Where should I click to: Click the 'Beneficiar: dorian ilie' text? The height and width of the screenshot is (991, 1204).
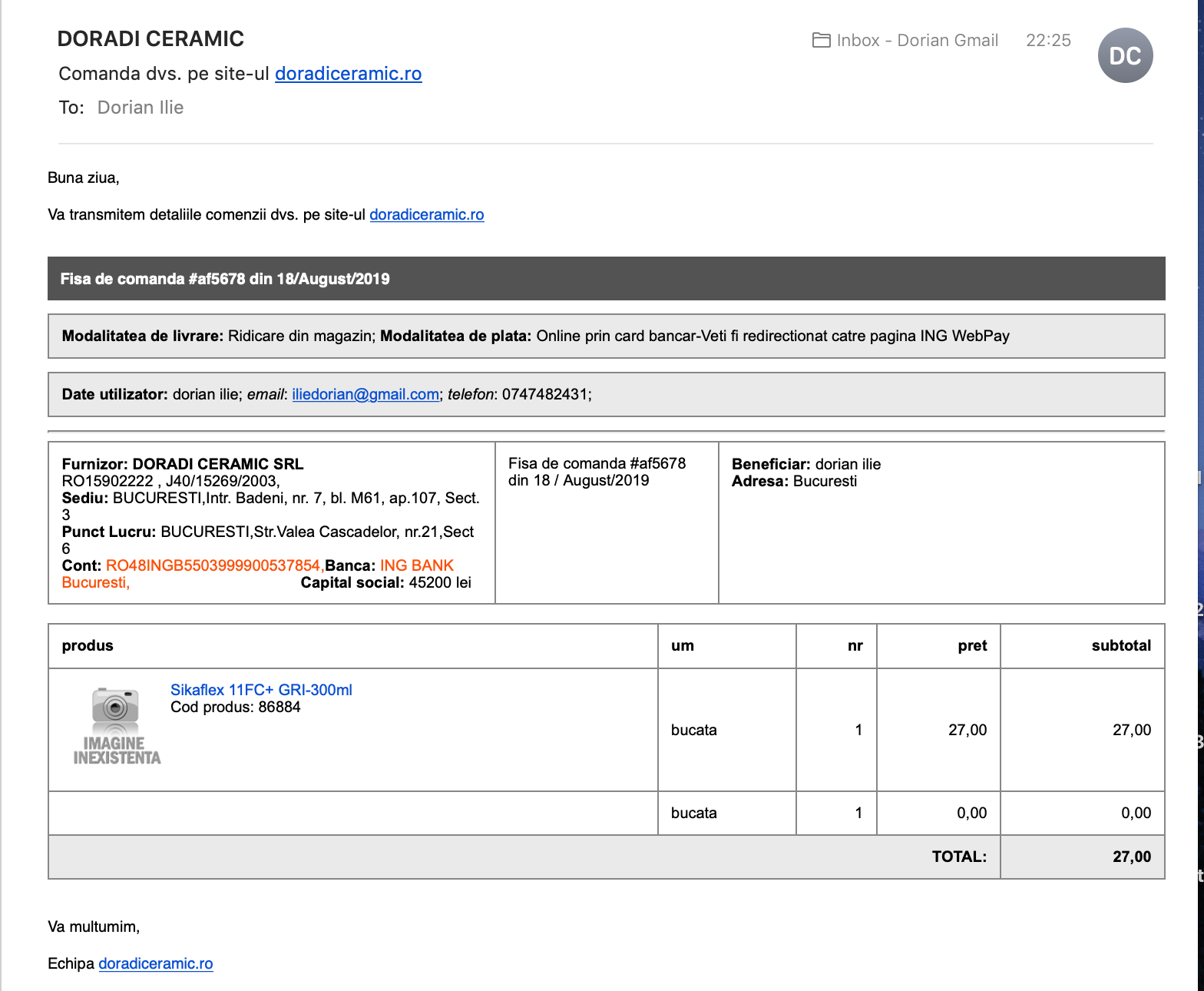(805, 464)
